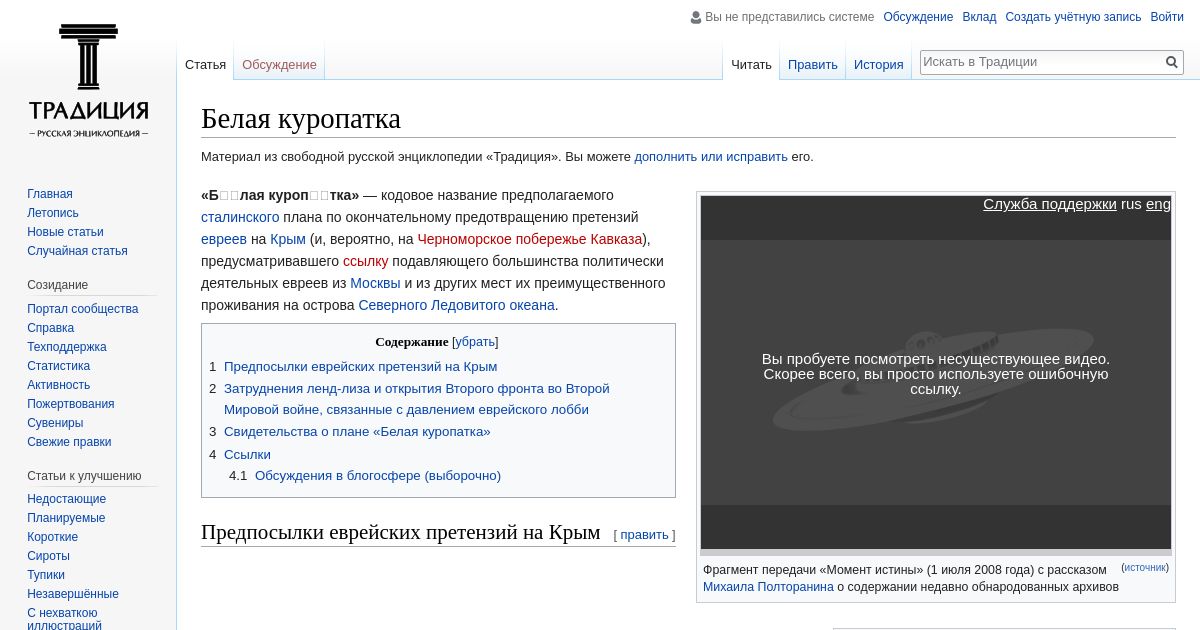The height and width of the screenshot is (630, 1200).
Task: Click Создать учётную запись
Action: 1073,17
